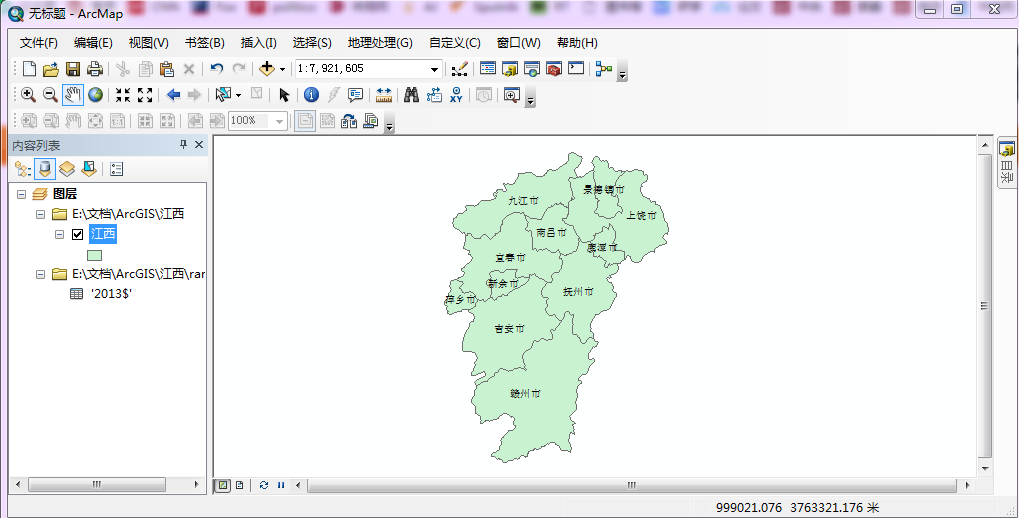Open the Standard toolbar options arrow

click(x=622, y=72)
